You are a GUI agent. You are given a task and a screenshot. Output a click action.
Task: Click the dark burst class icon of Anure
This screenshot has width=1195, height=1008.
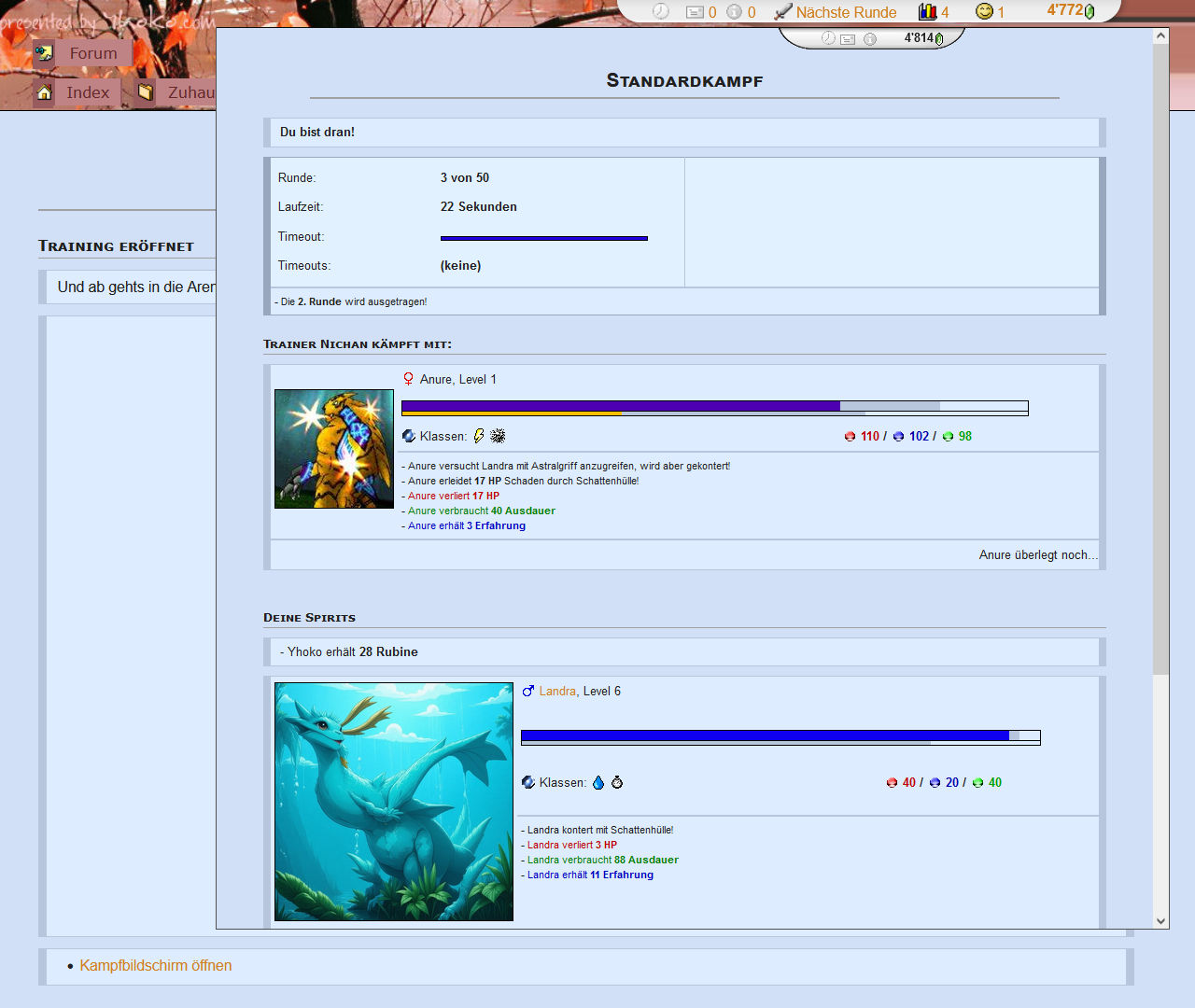(x=498, y=436)
